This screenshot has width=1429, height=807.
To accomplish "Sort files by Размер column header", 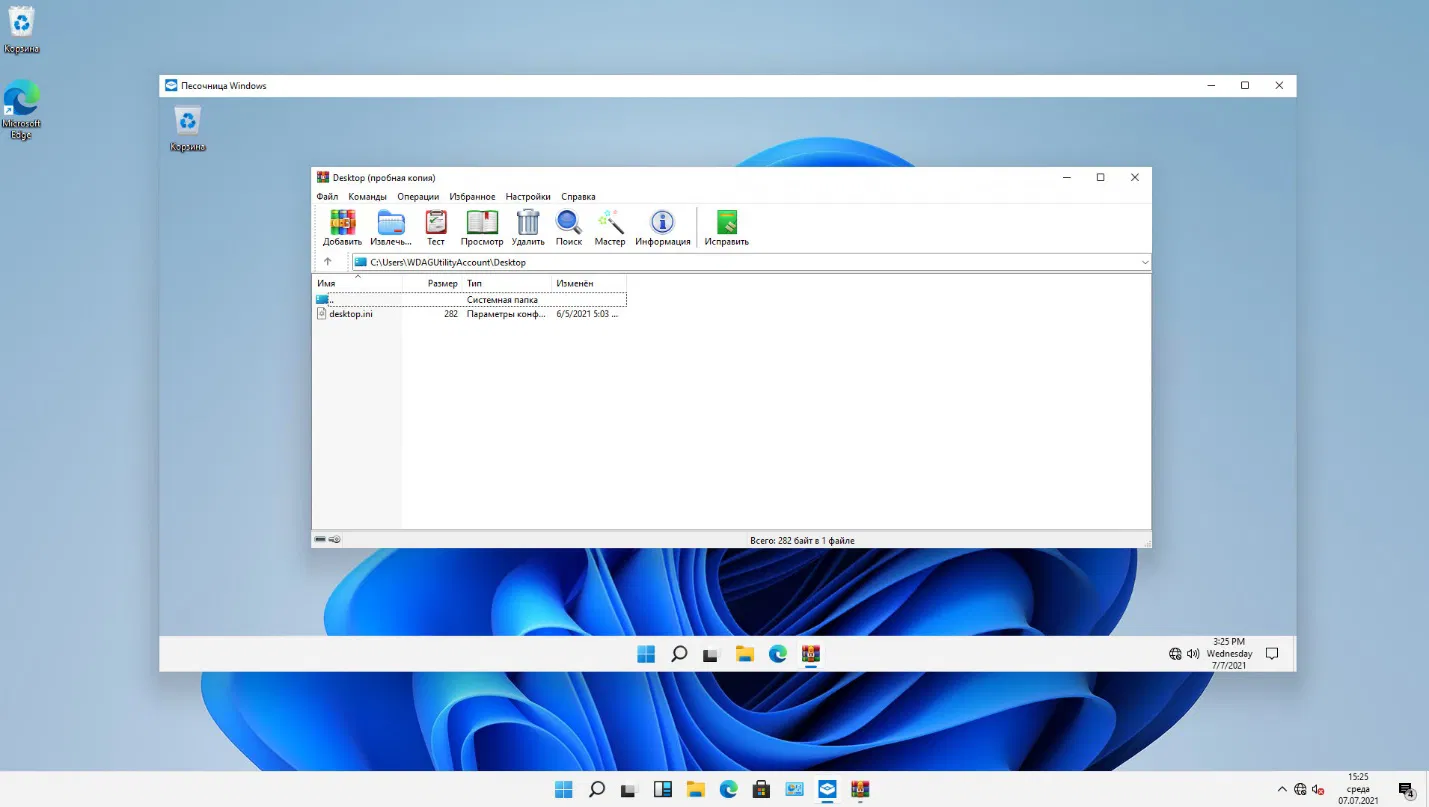I will (x=442, y=284).
